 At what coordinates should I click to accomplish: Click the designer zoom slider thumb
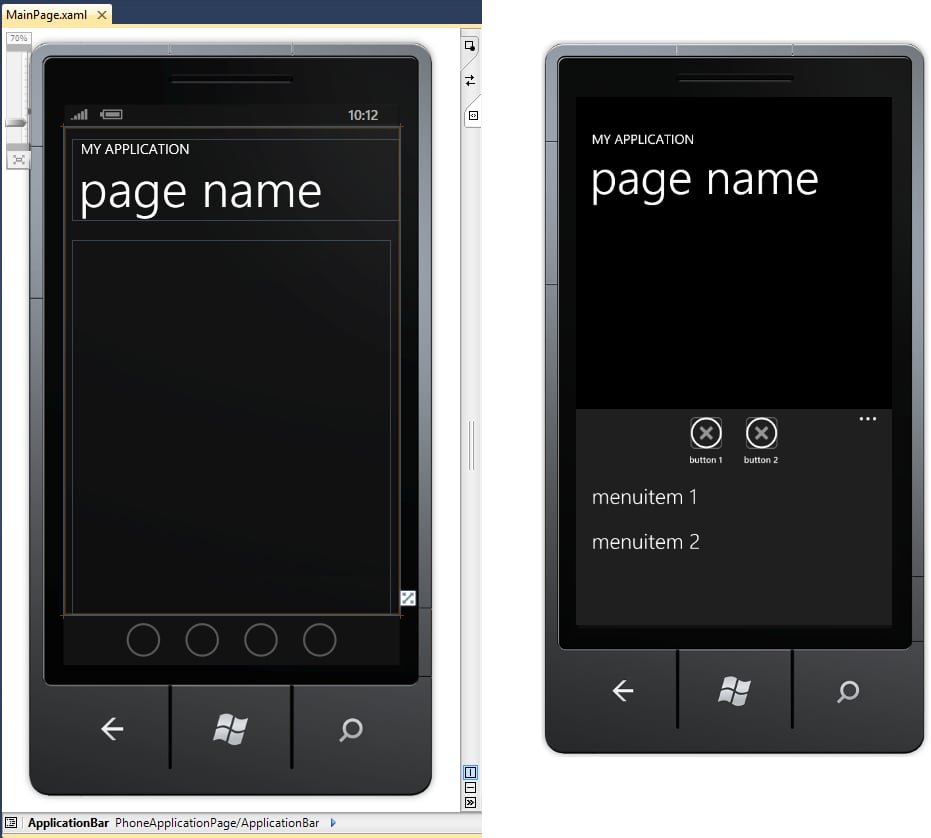click(x=17, y=122)
